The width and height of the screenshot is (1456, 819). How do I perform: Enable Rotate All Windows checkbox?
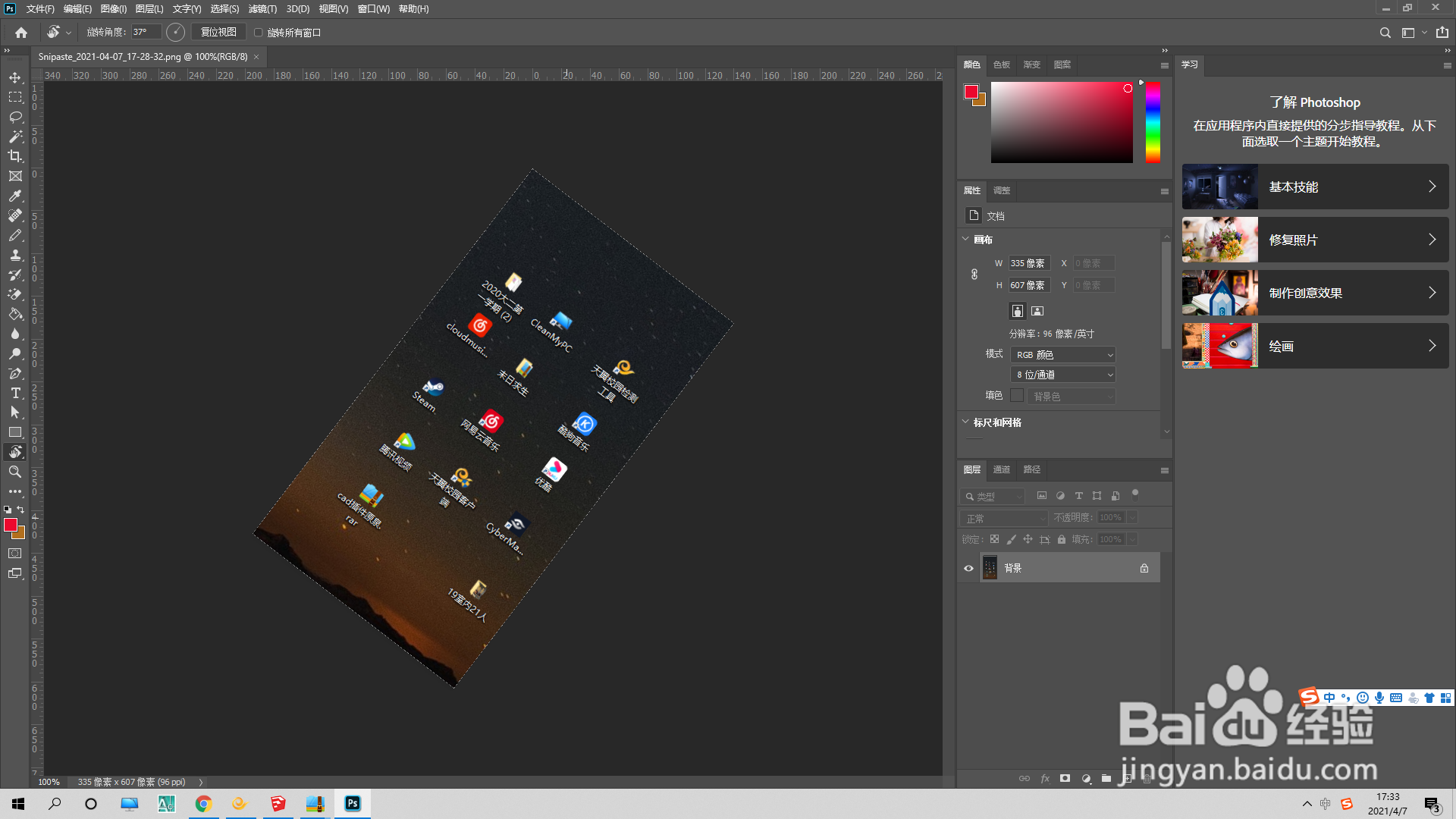click(x=259, y=33)
